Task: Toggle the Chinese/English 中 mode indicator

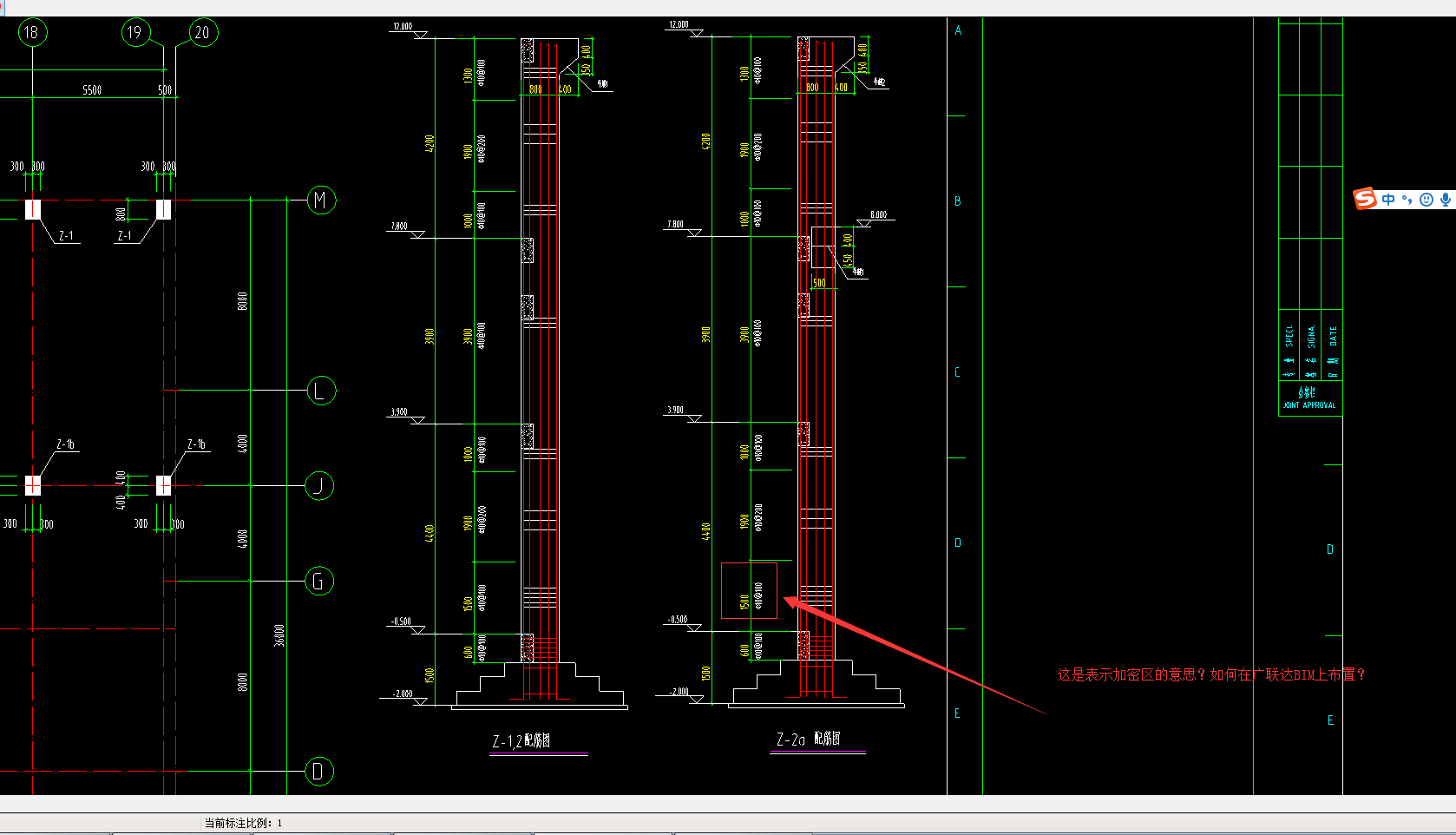Action: click(x=1388, y=200)
